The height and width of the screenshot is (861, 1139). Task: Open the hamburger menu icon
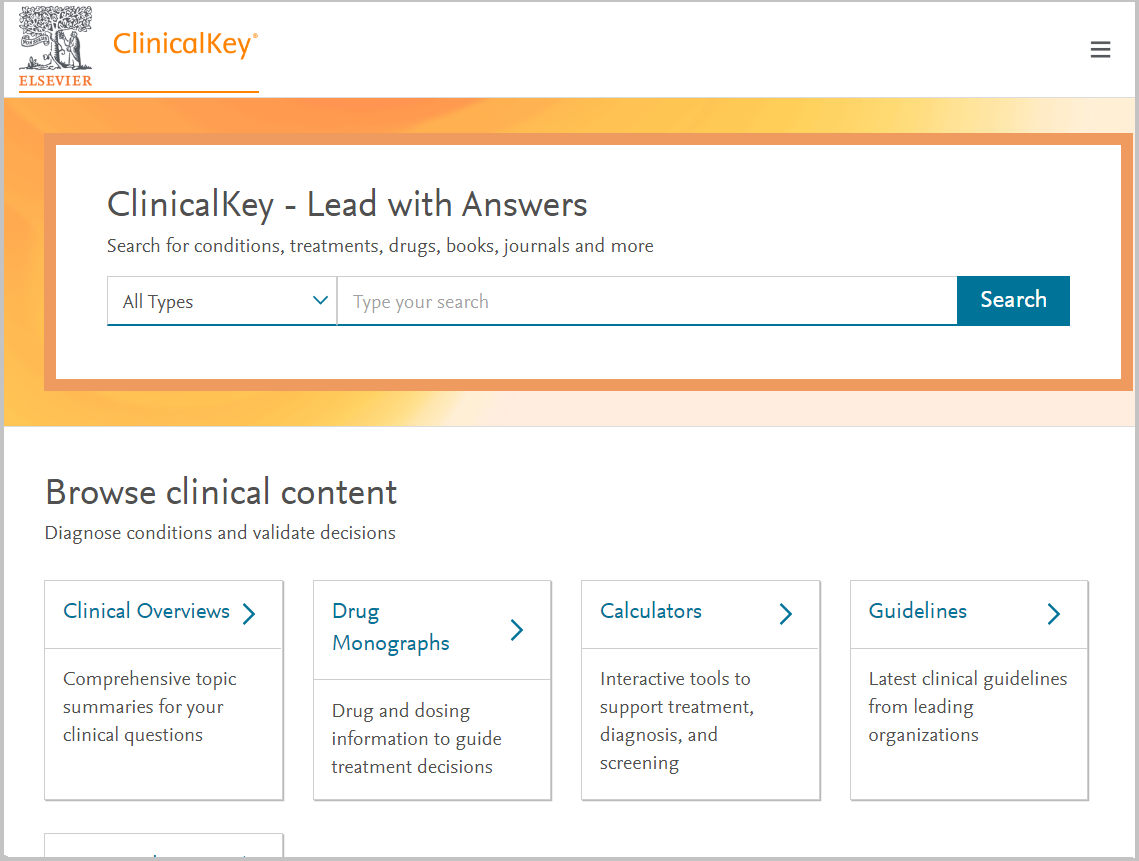1100,50
